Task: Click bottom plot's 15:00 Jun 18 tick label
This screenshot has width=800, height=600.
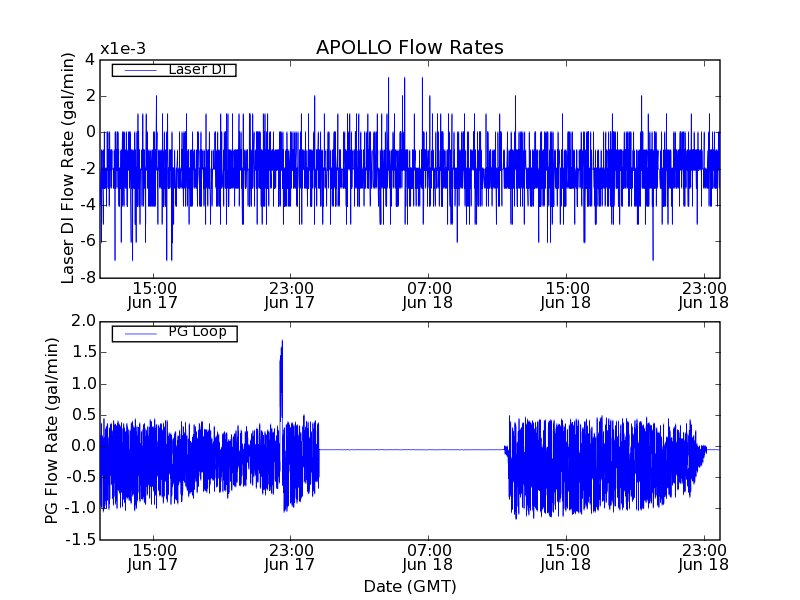Action: pyautogui.click(x=567, y=557)
